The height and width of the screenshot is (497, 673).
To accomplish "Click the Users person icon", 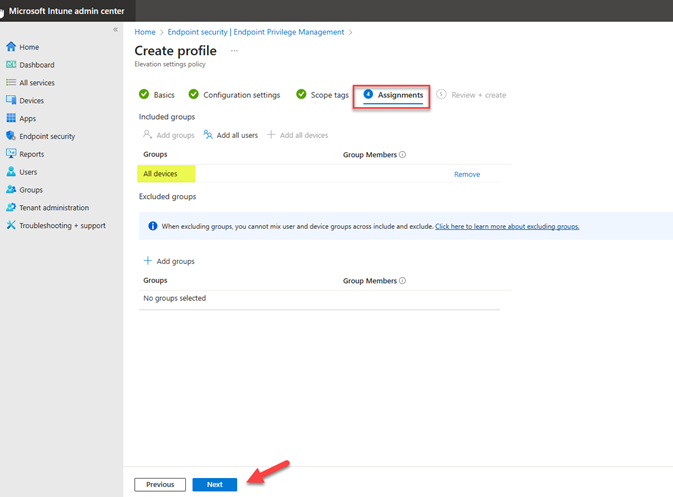I will (x=11, y=172).
